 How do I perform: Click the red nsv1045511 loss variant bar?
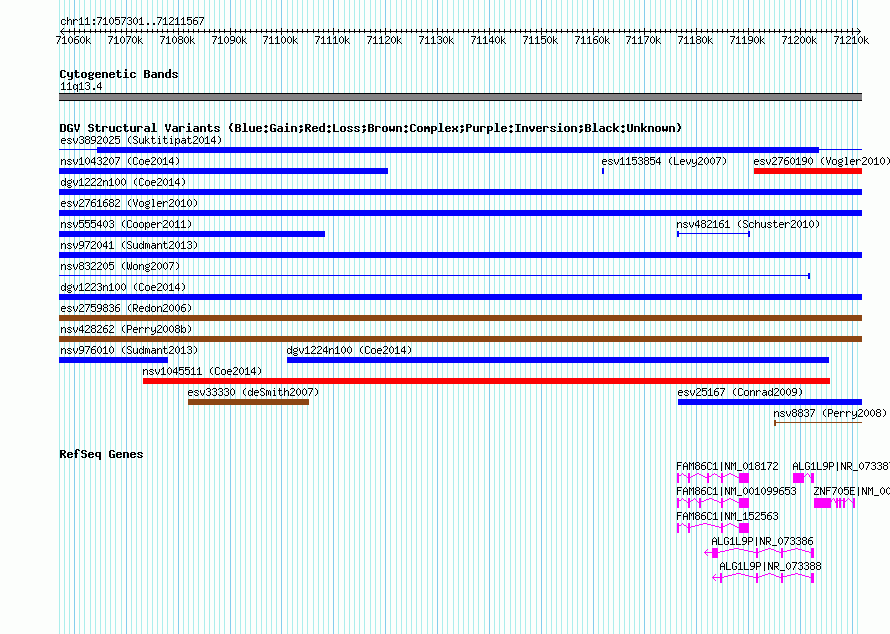(x=486, y=381)
